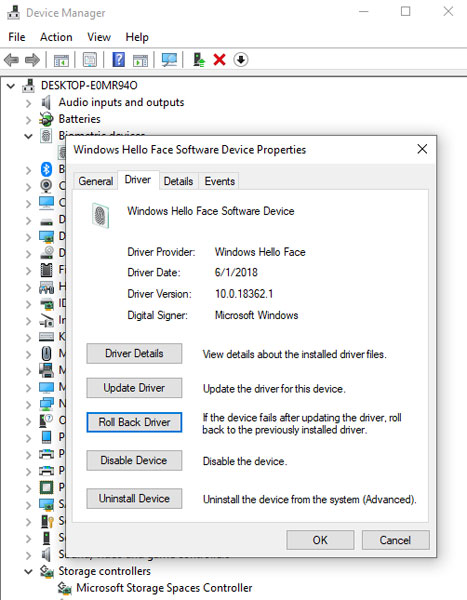Collapse the Storage controllers category chevron
The width and height of the screenshot is (467, 600).
point(28,572)
